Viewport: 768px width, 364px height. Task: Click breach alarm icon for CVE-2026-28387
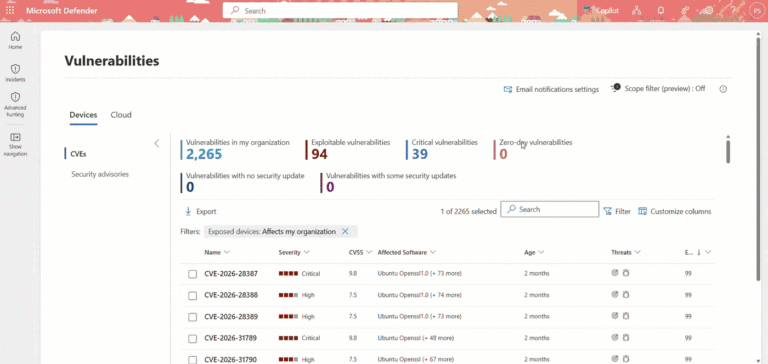[626, 273]
